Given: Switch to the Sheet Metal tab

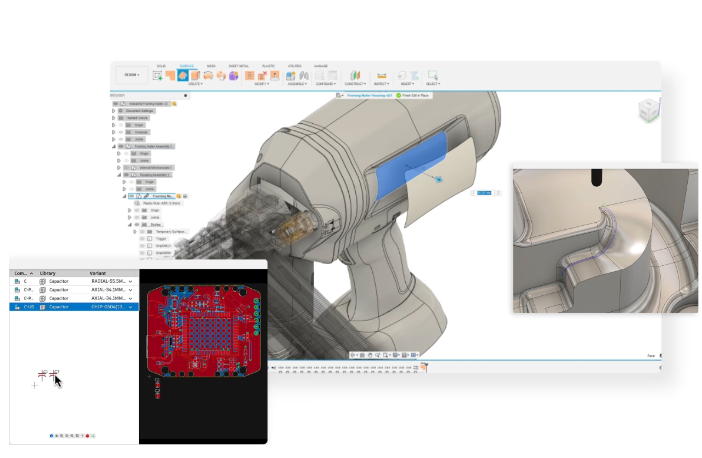Looking at the screenshot, I should 238,66.
